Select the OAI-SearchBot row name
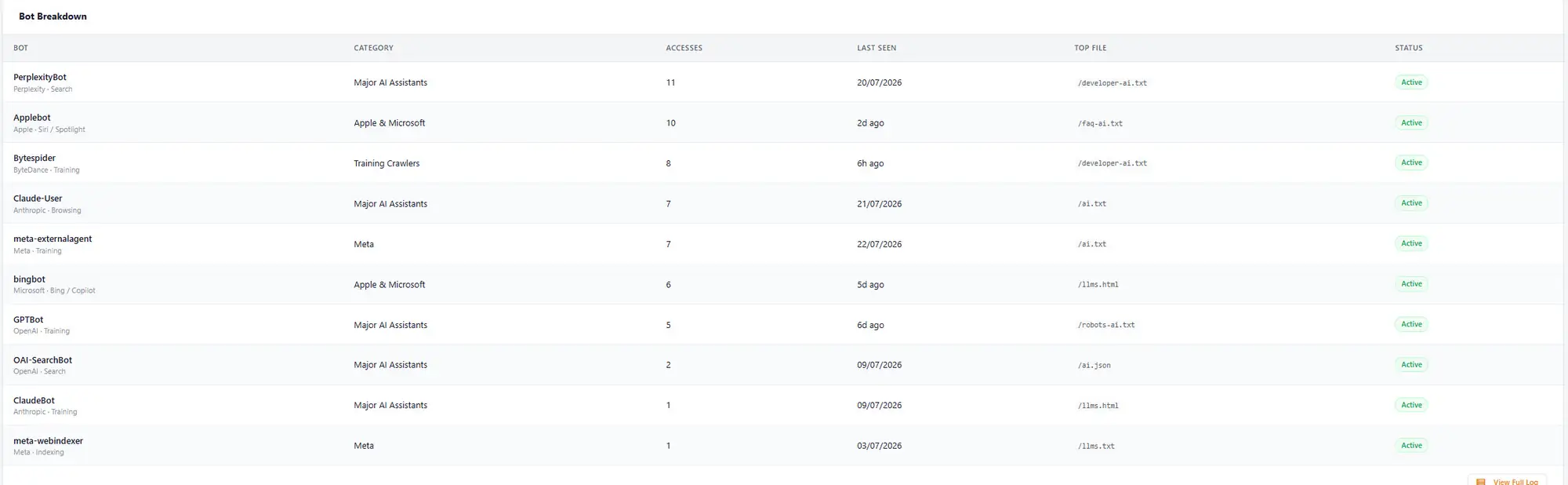This screenshot has width=1568, height=485. point(42,360)
